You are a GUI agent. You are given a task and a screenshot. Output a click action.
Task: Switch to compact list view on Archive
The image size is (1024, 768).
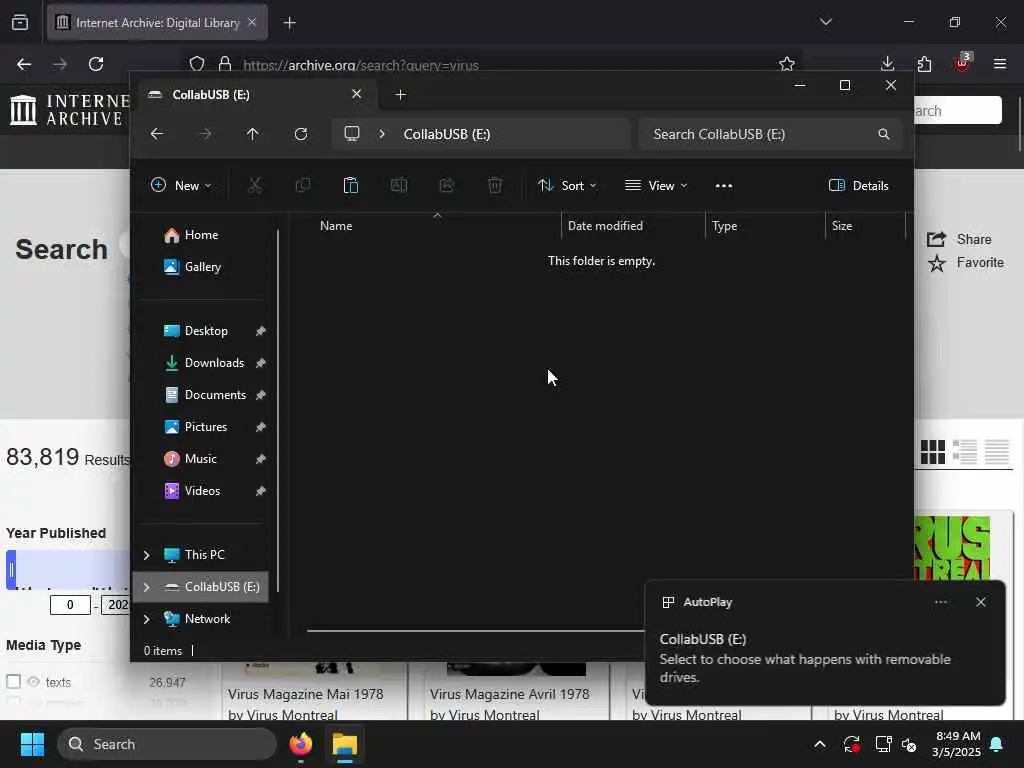tap(997, 452)
